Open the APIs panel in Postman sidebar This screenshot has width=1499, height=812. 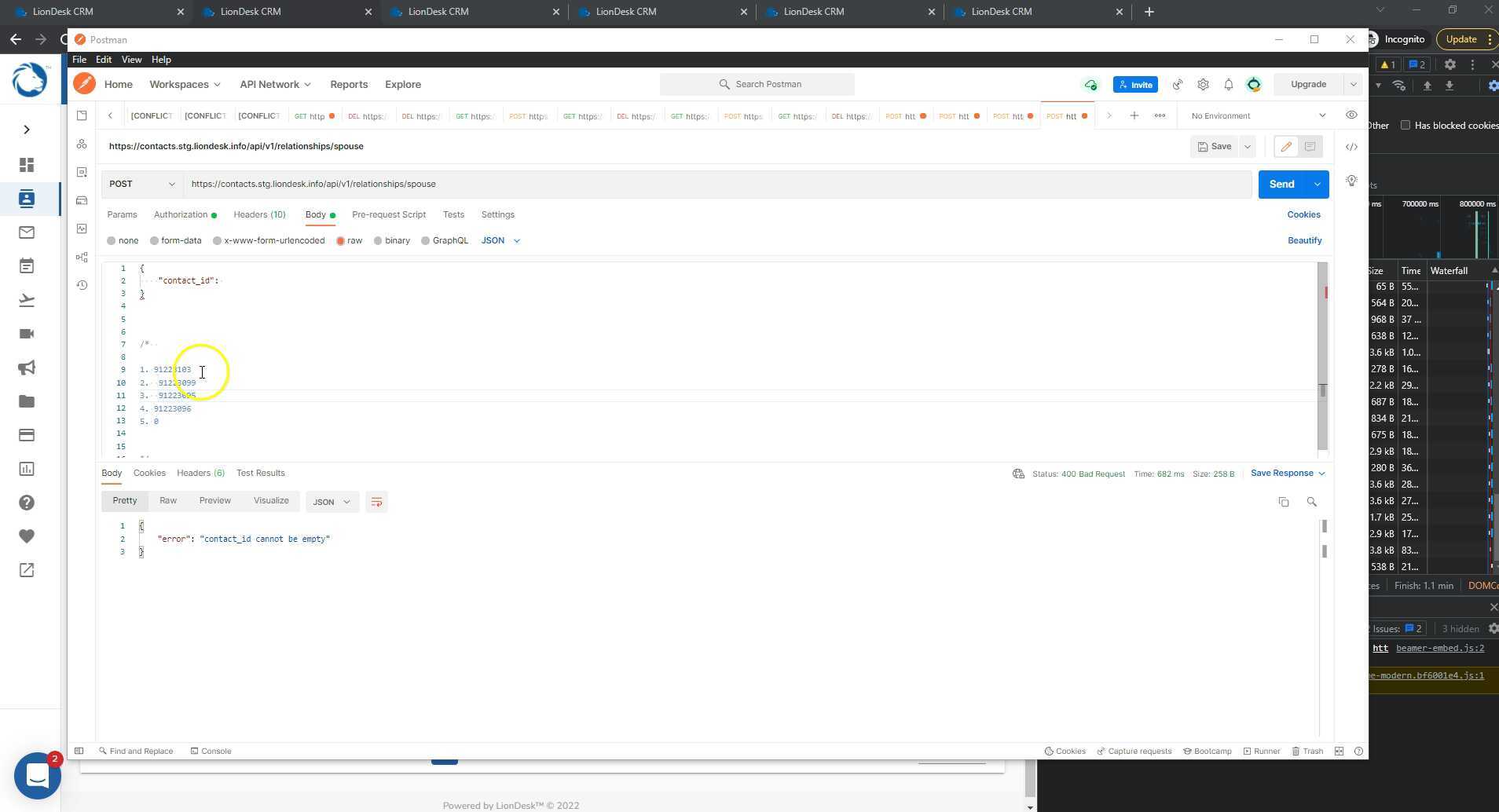(x=82, y=144)
